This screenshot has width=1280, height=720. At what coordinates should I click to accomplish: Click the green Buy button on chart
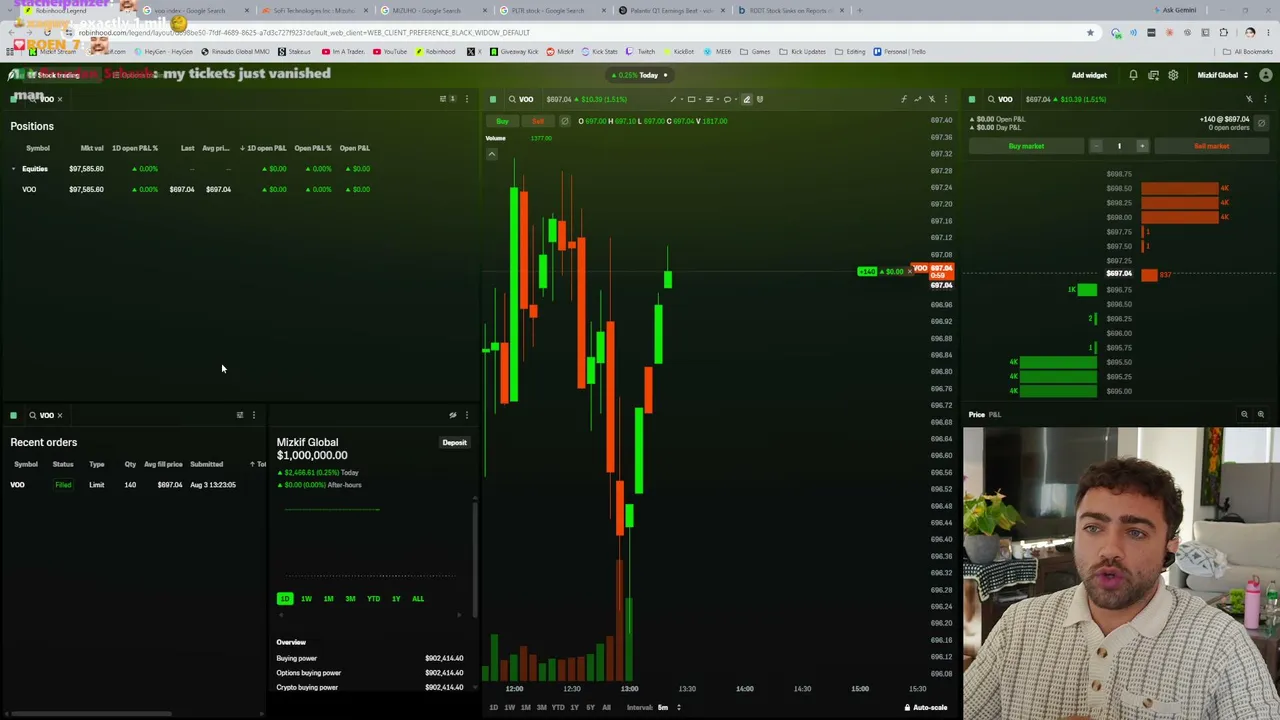[503, 121]
